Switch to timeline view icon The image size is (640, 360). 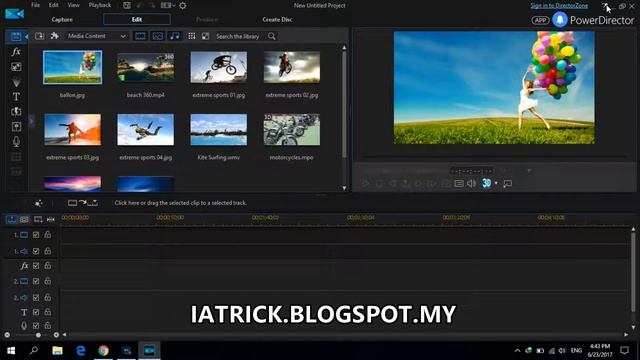tap(11, 220)
